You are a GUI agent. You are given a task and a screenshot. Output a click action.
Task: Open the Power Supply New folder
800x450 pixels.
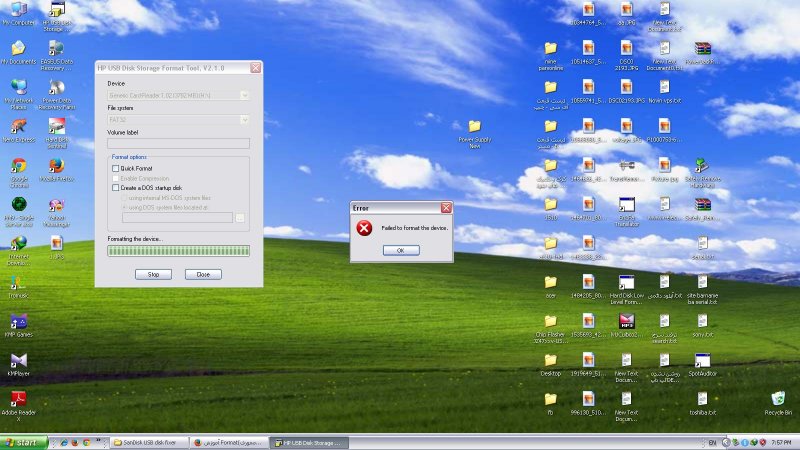(x=474, y=134)
